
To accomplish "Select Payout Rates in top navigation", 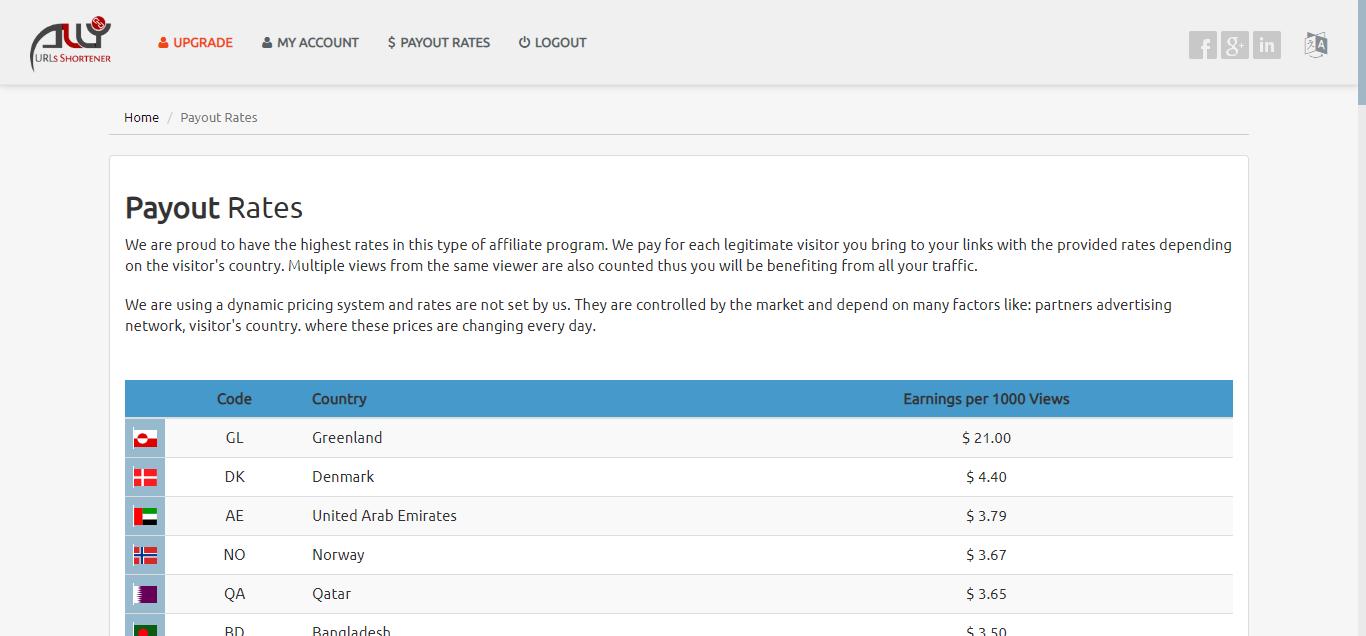I will point(439,43).
